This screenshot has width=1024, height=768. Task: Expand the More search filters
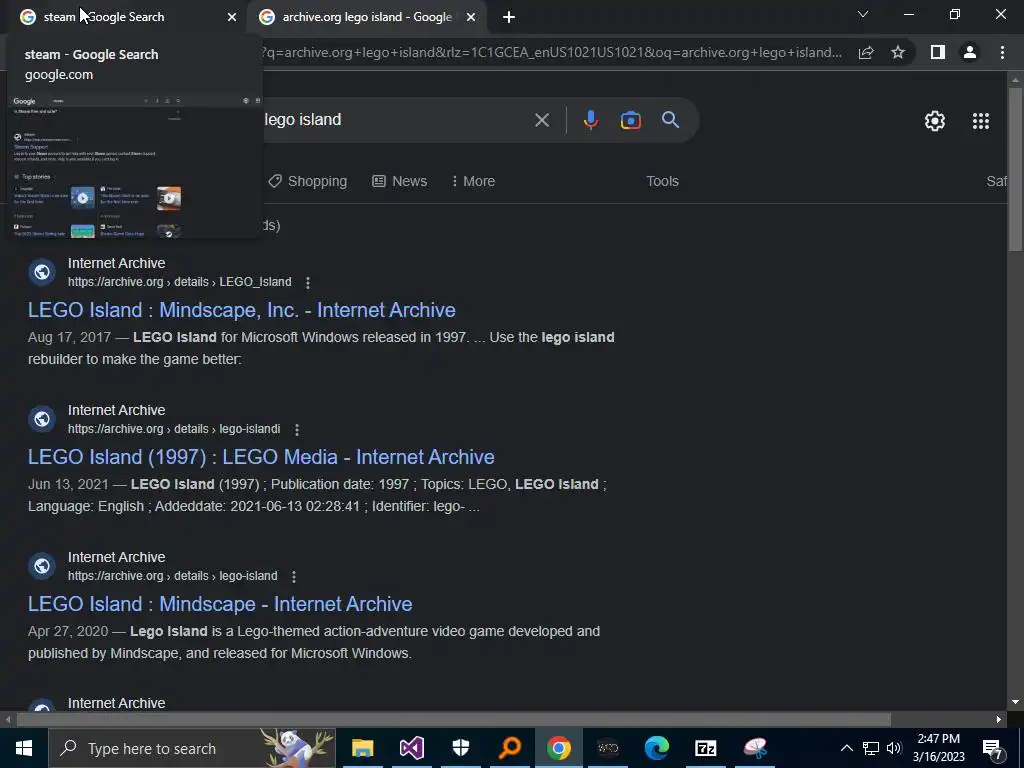point(473,181)
